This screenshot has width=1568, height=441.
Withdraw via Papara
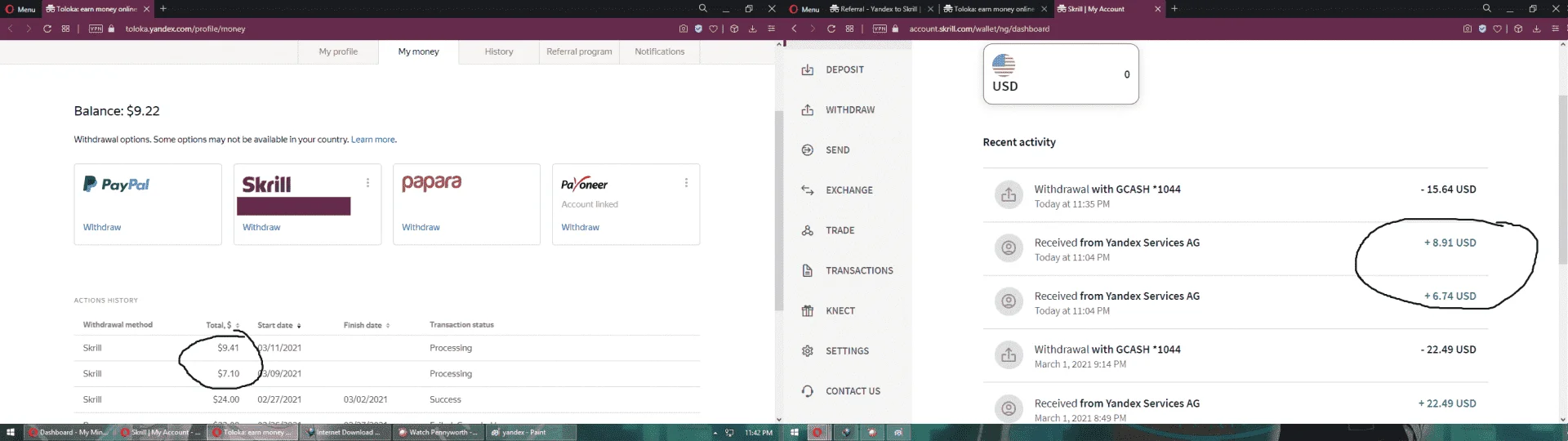(421, 227)
